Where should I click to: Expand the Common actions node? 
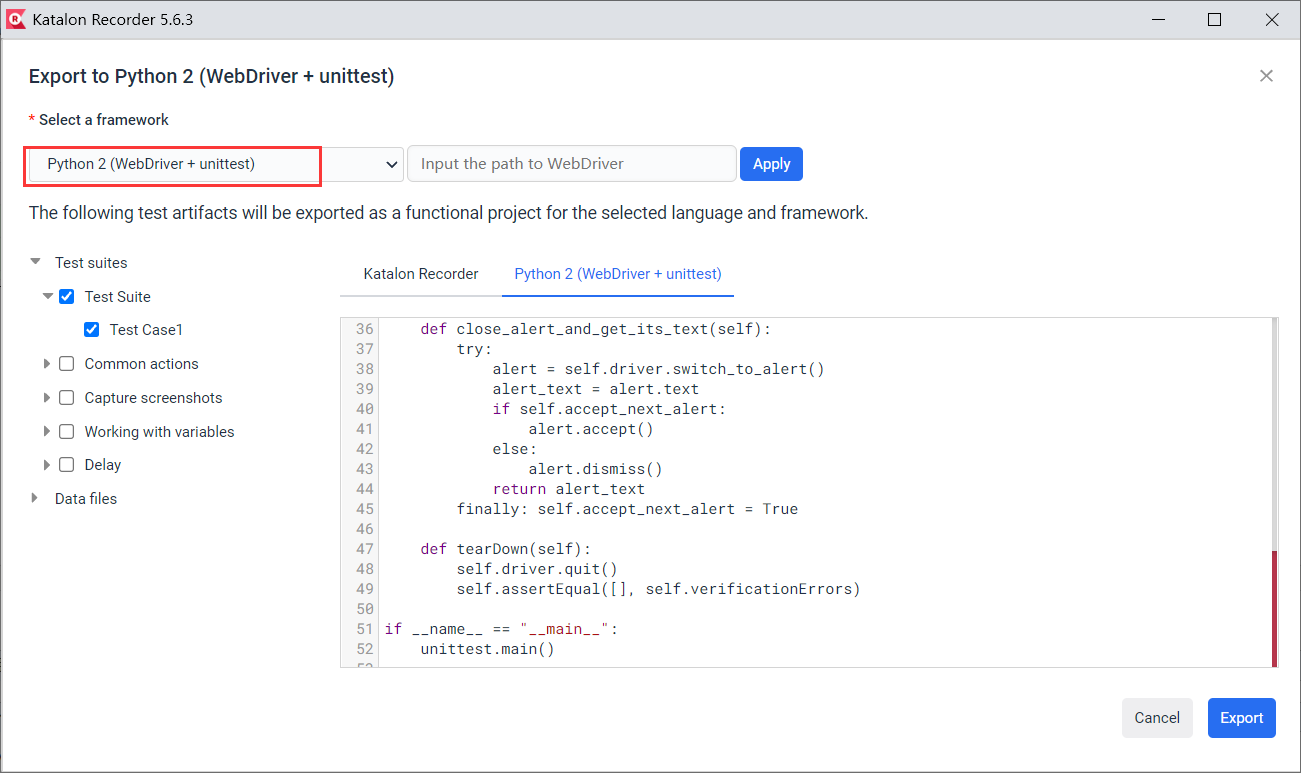[x=47, y=364]
